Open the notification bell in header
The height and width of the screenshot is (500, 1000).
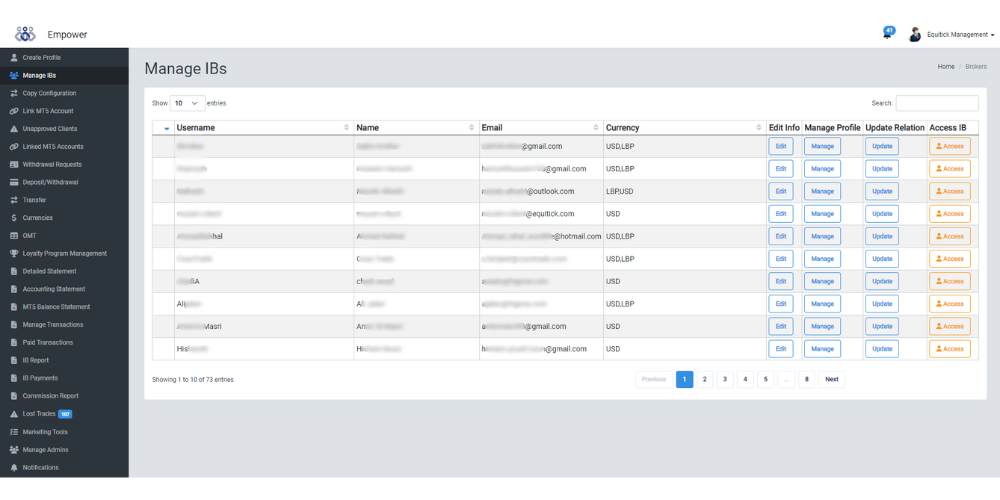tap(888, 33)
